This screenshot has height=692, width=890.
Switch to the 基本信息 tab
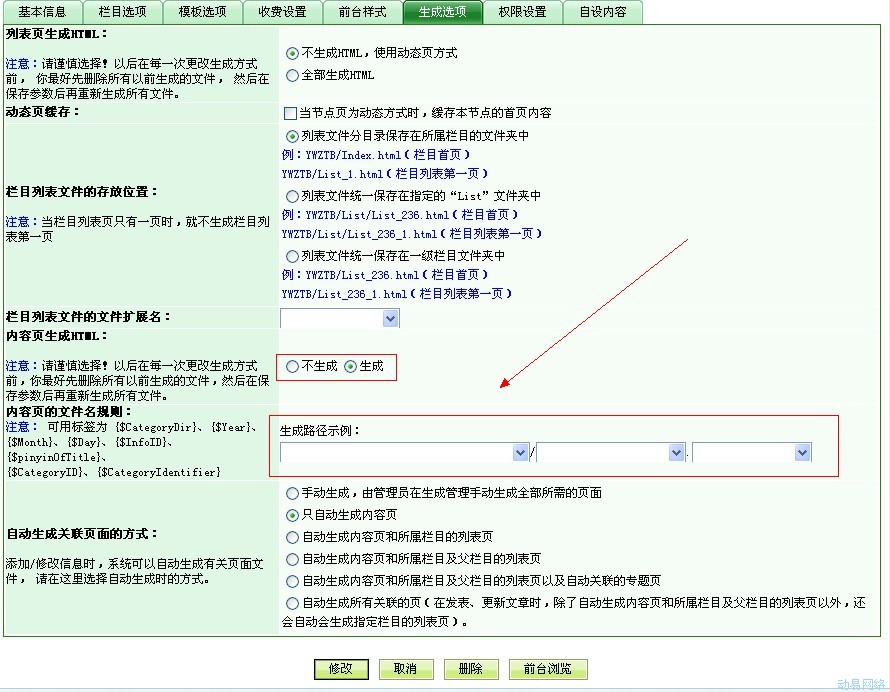(43, 12)
